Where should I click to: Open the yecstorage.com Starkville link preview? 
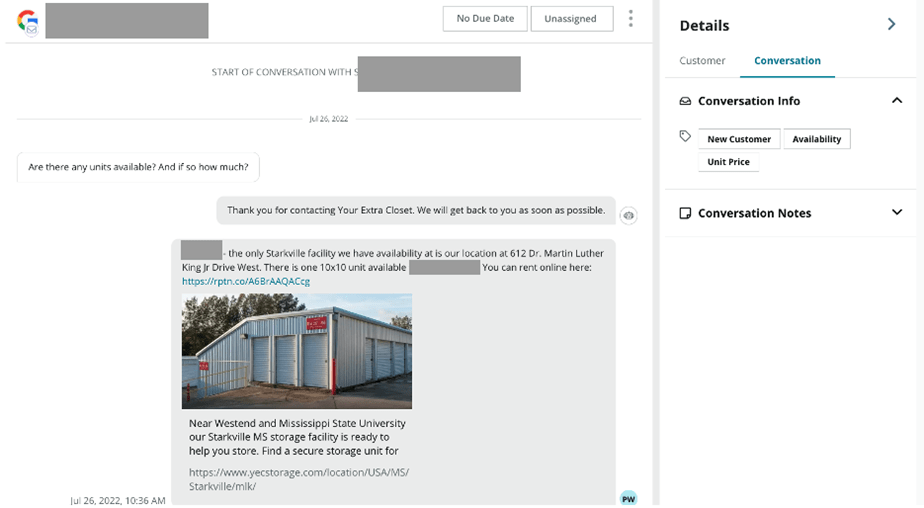(298, 479)
